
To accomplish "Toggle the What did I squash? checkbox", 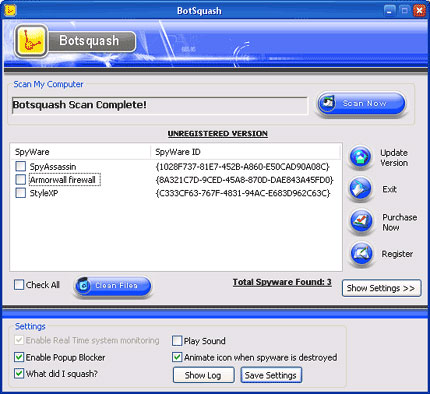I will tap(19, 373).
